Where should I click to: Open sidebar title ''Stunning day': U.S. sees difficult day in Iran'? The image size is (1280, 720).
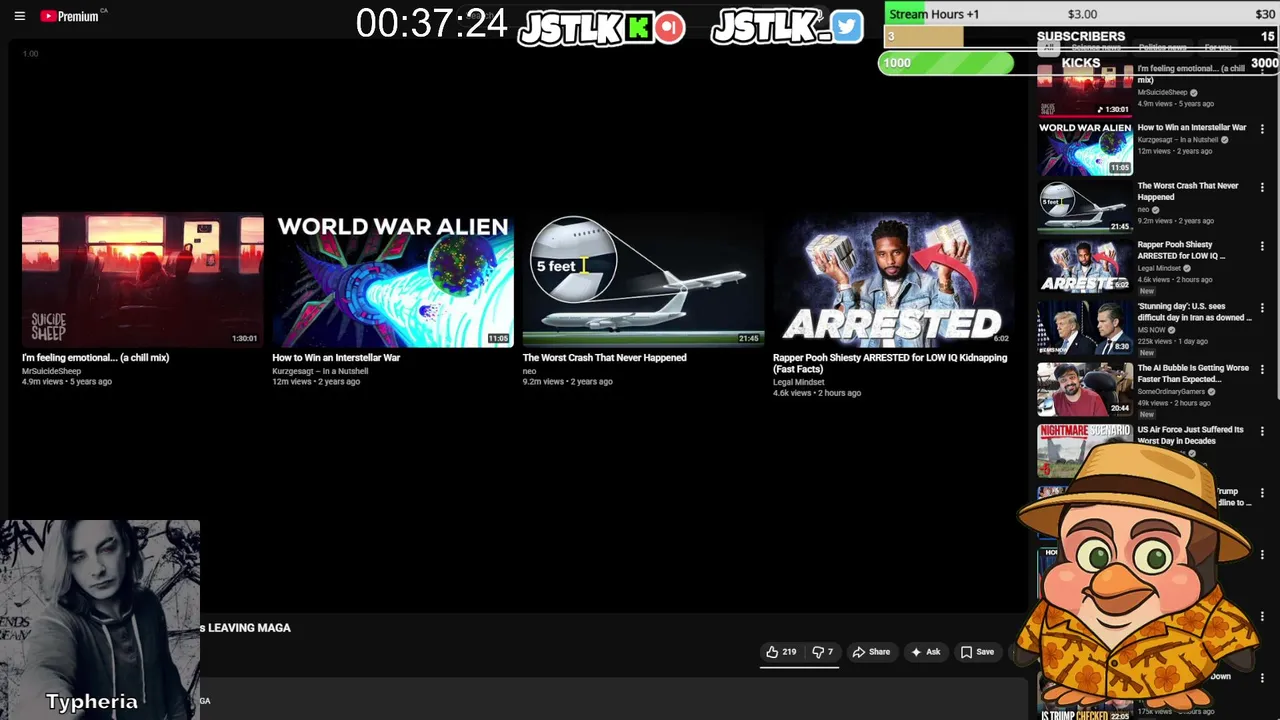click(x=1194, y=312)
